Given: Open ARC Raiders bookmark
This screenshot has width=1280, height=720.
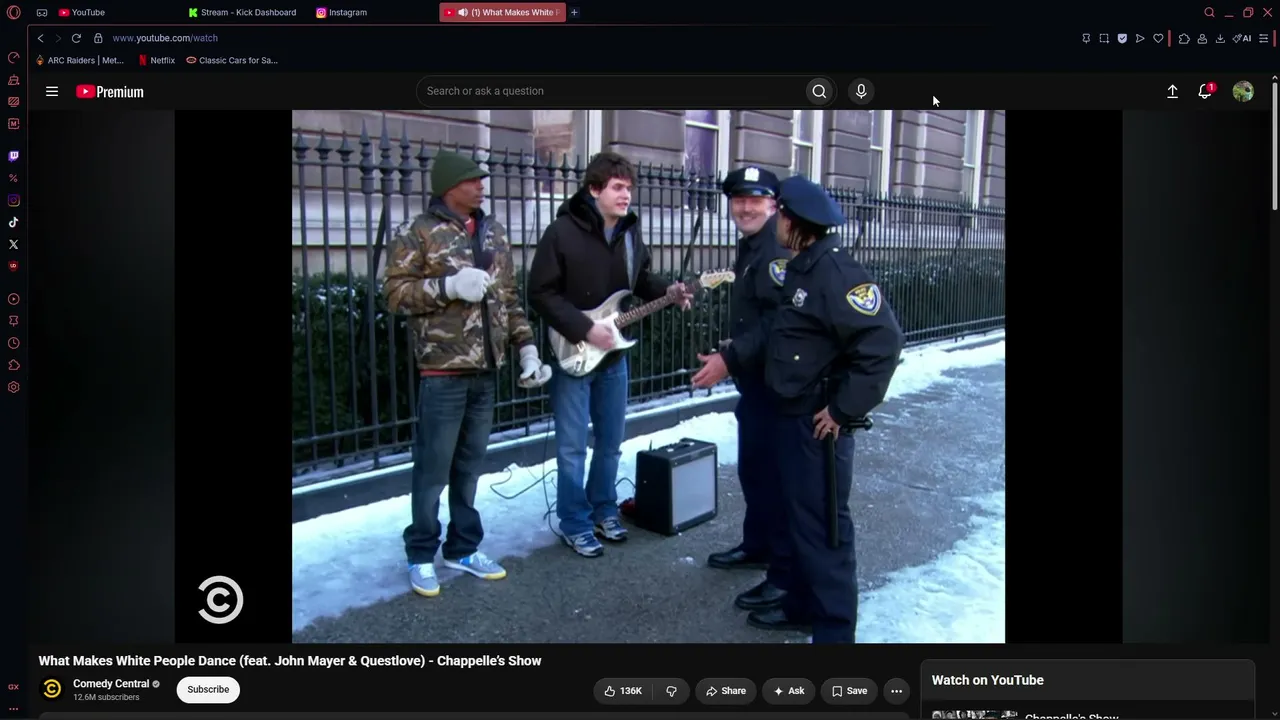Looking at the screenshot, I should point(80,60).
